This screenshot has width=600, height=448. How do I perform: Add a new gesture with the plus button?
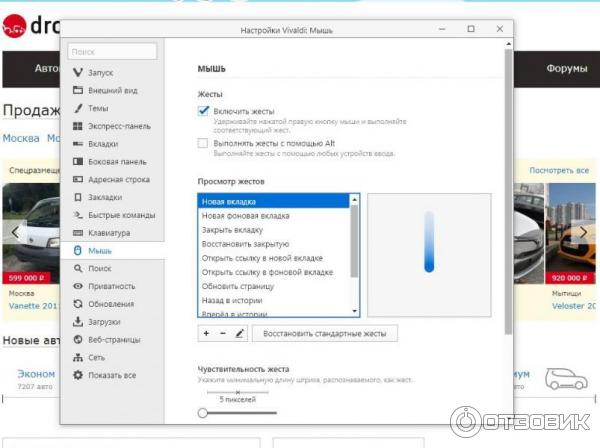click(206, 333)
